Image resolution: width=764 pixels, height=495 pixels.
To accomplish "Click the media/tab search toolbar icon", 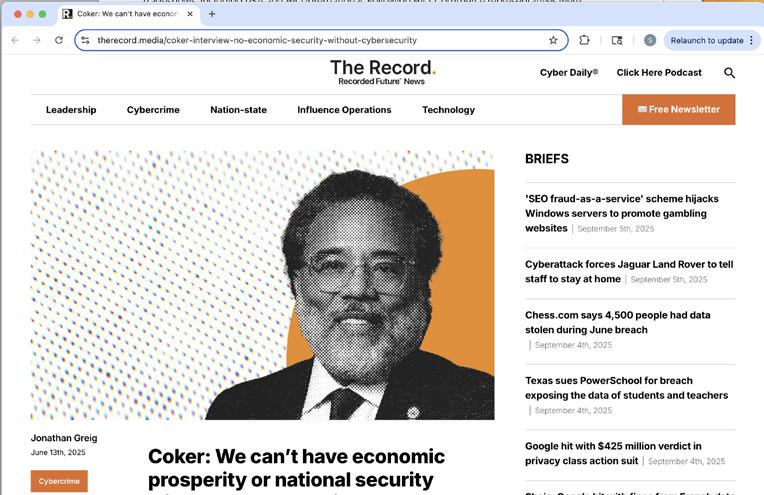I will pos(617,40).
